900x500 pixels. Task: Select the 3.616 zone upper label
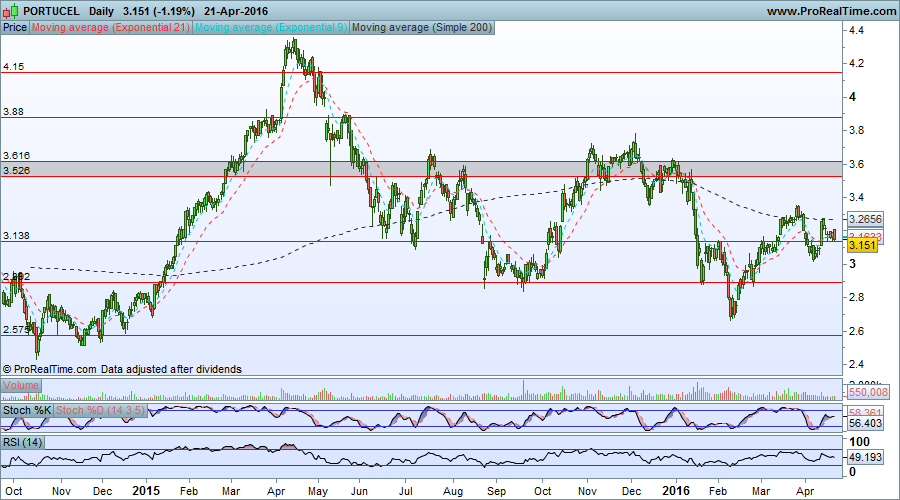pyautogui.click(x=16, y=156)
